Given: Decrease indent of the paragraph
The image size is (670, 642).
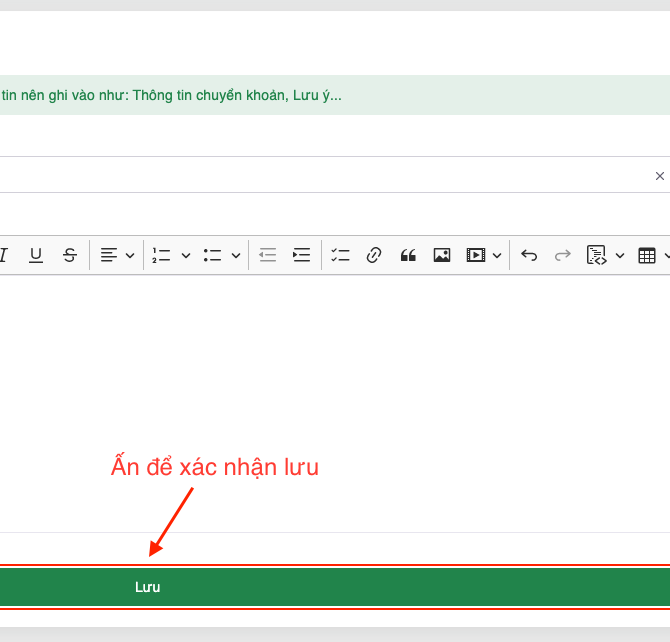Looking at the screenshot, I should coord(267,255).
